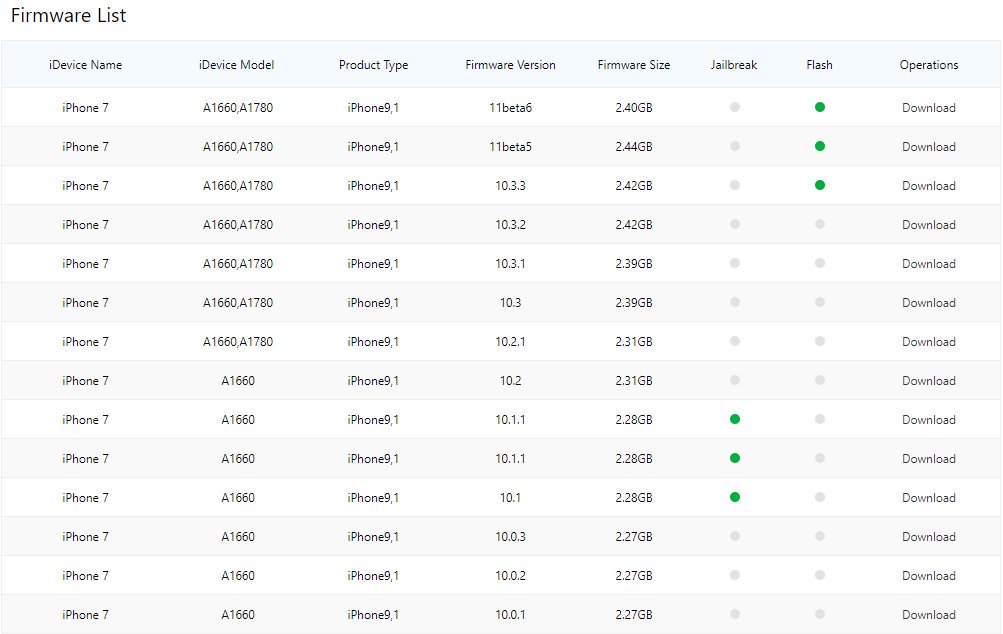The height and width of the screenshot is (634, 1003).
Task: Click gray Flash dot in 10.3.2 row
Action: coord(820,224)
